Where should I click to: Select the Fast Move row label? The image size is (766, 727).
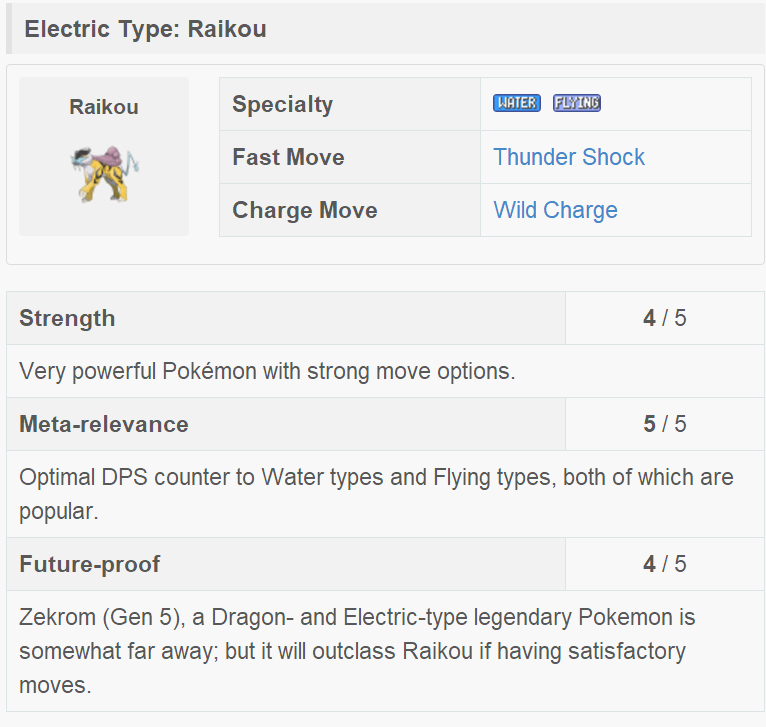(x=288, y=157)
